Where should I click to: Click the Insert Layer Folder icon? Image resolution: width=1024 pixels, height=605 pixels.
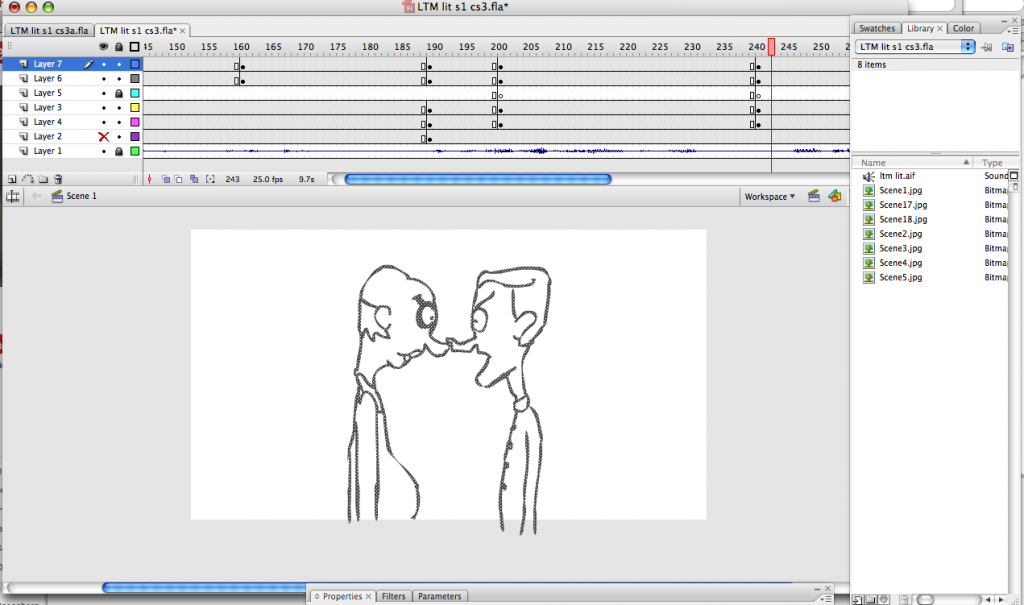click(x=43, y=179)
